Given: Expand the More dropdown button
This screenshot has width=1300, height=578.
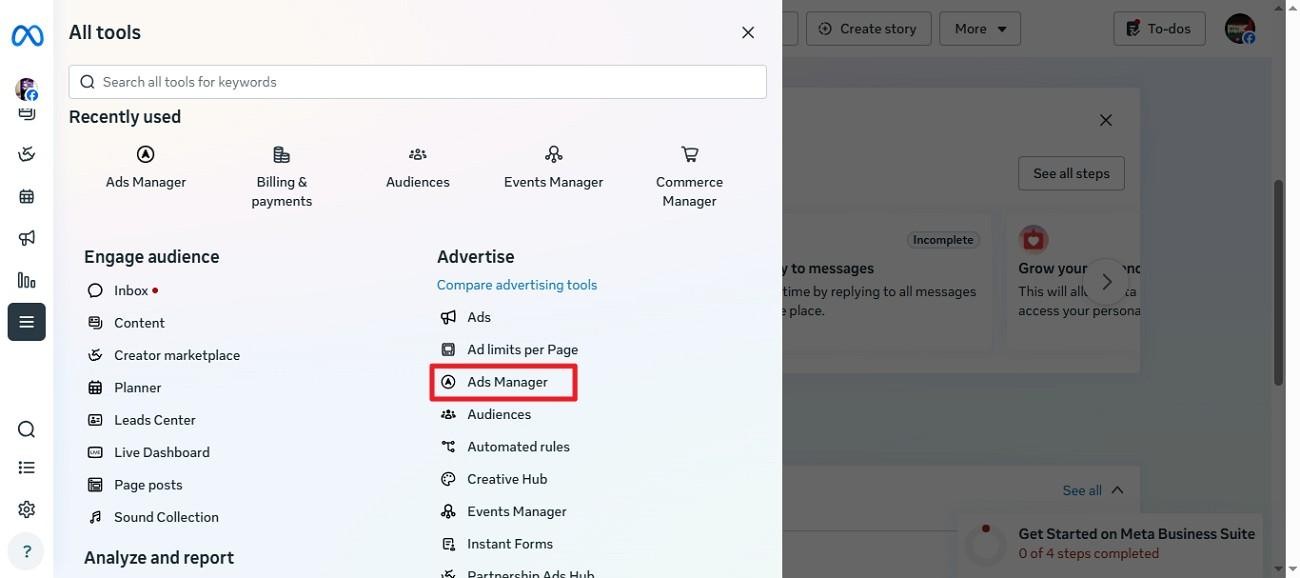Looking at the screenshot, I should pos(980,29).
